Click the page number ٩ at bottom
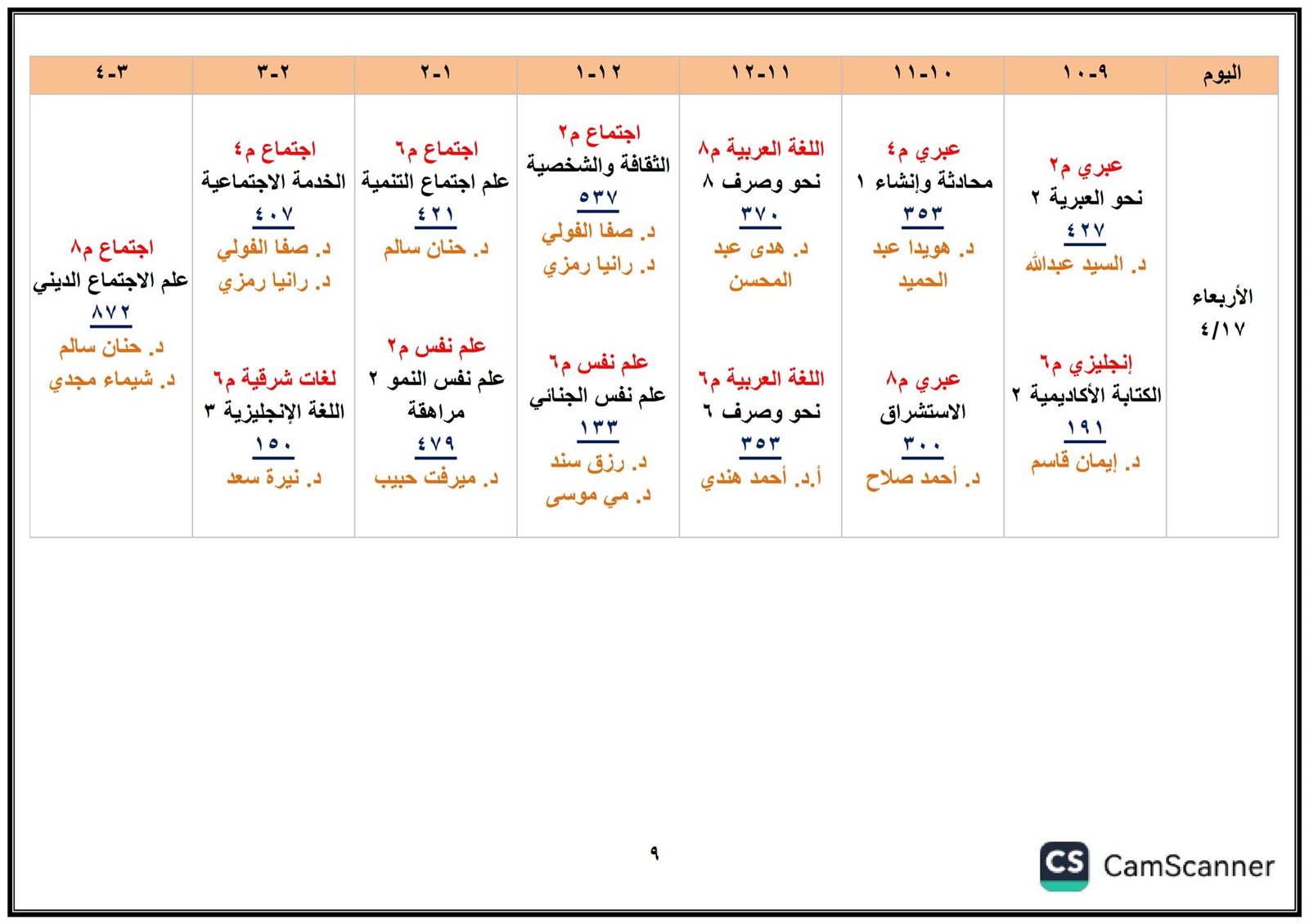The width and height of the screenshot is (1309, 924). pos(654,853)
